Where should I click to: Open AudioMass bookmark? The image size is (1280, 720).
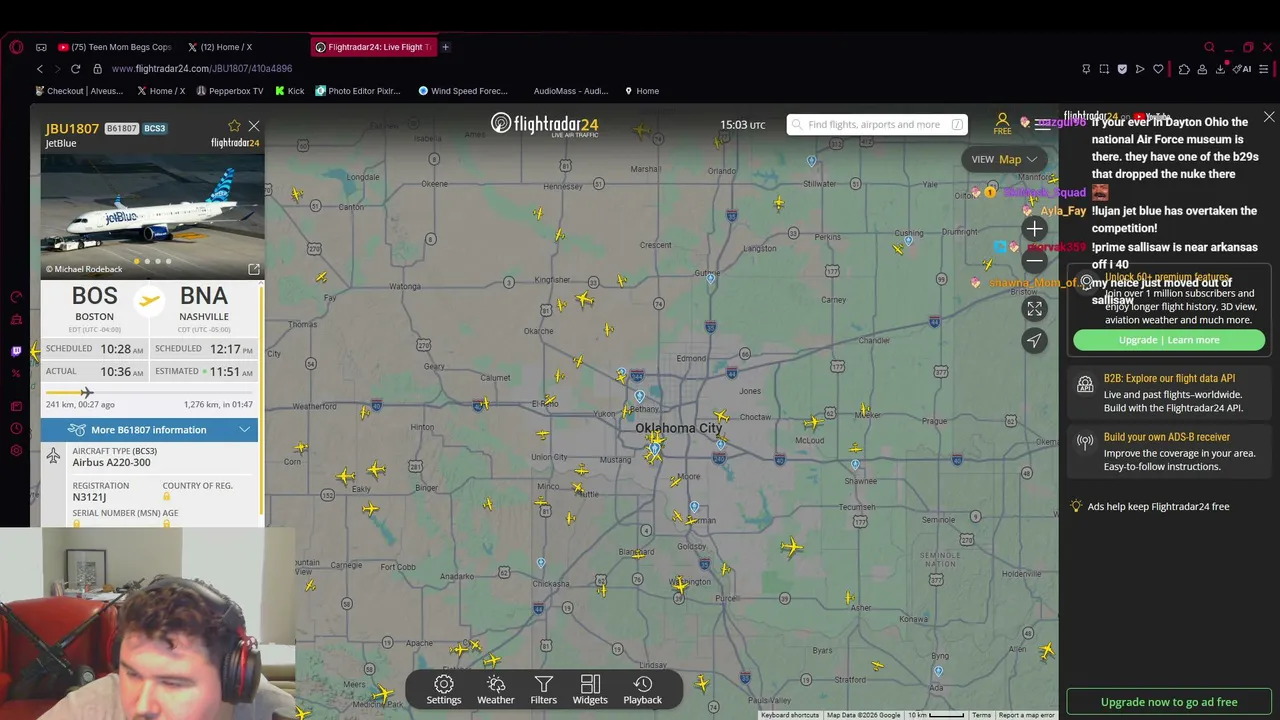point(570,91)
